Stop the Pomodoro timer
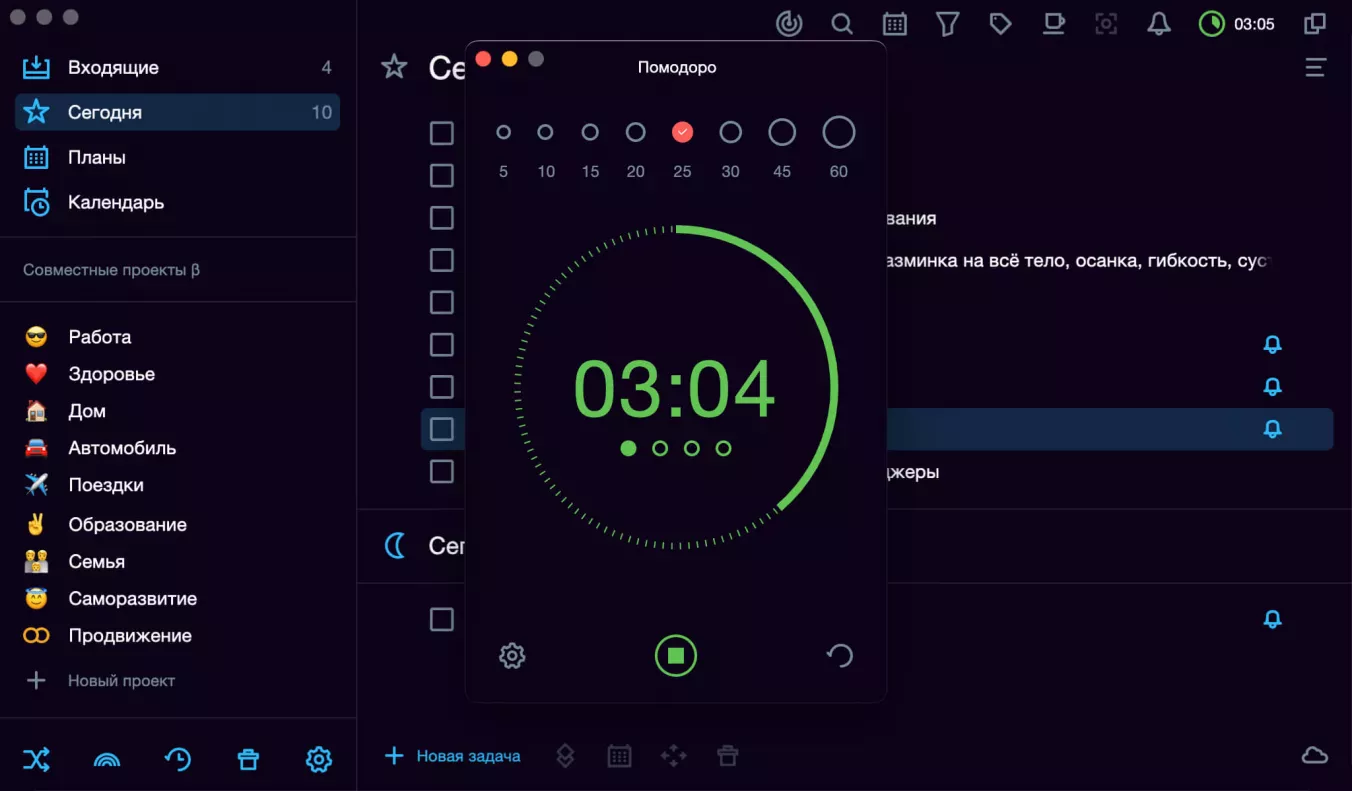 pos(676,656)
